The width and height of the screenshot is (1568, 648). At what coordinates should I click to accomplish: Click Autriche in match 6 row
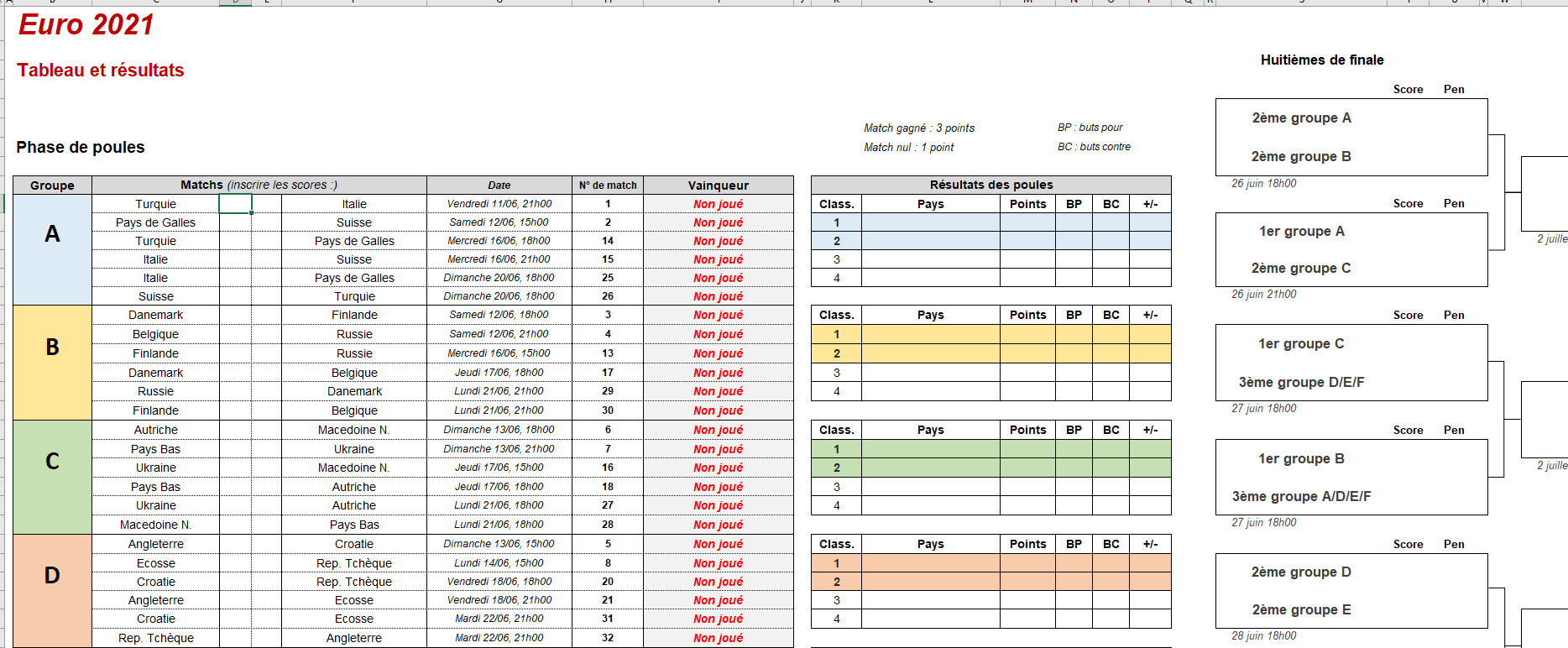tap(155, 430)
